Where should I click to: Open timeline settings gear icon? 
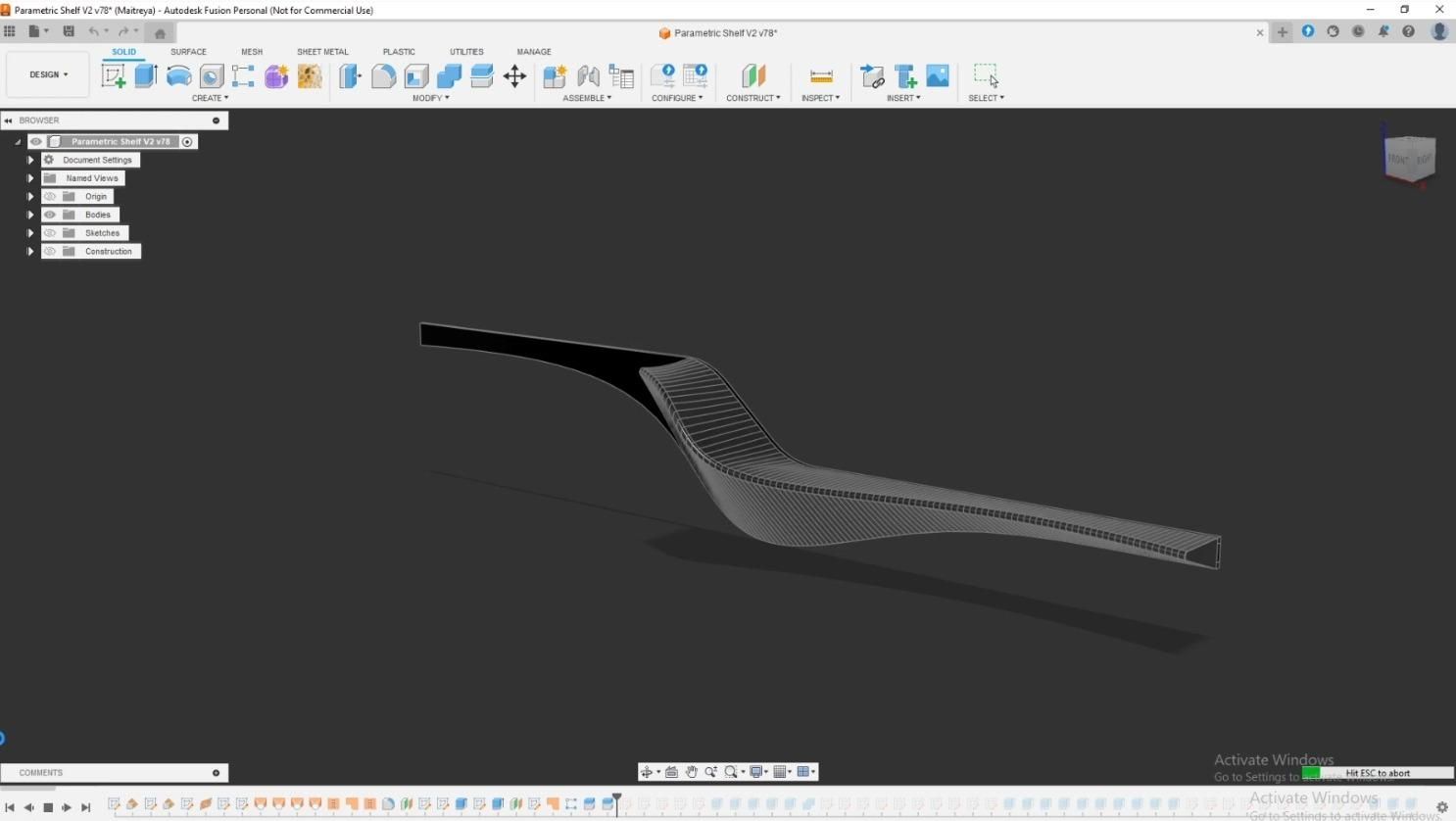1442,807
